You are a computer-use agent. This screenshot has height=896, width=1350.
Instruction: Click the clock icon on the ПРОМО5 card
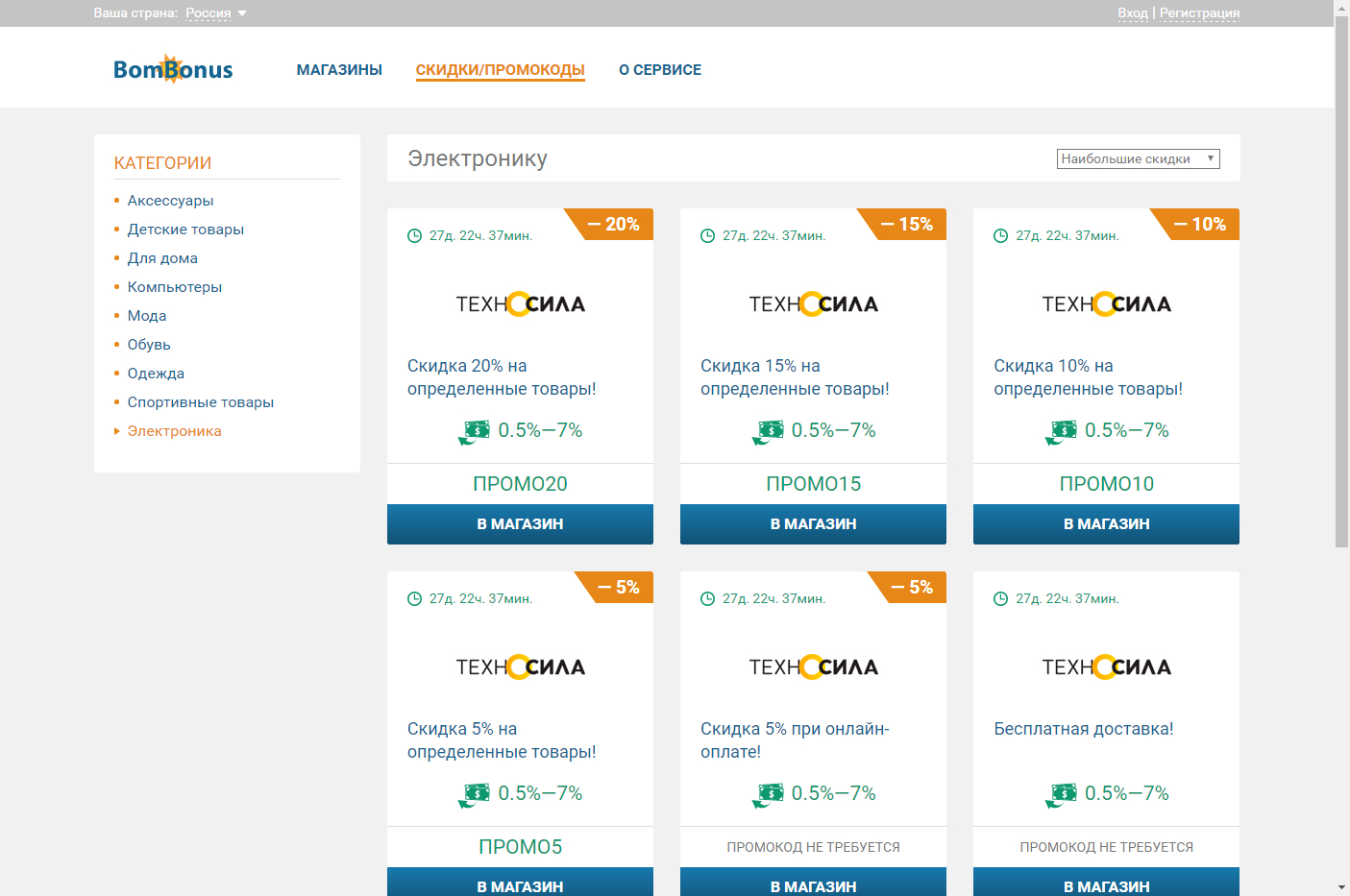(415, 599)
